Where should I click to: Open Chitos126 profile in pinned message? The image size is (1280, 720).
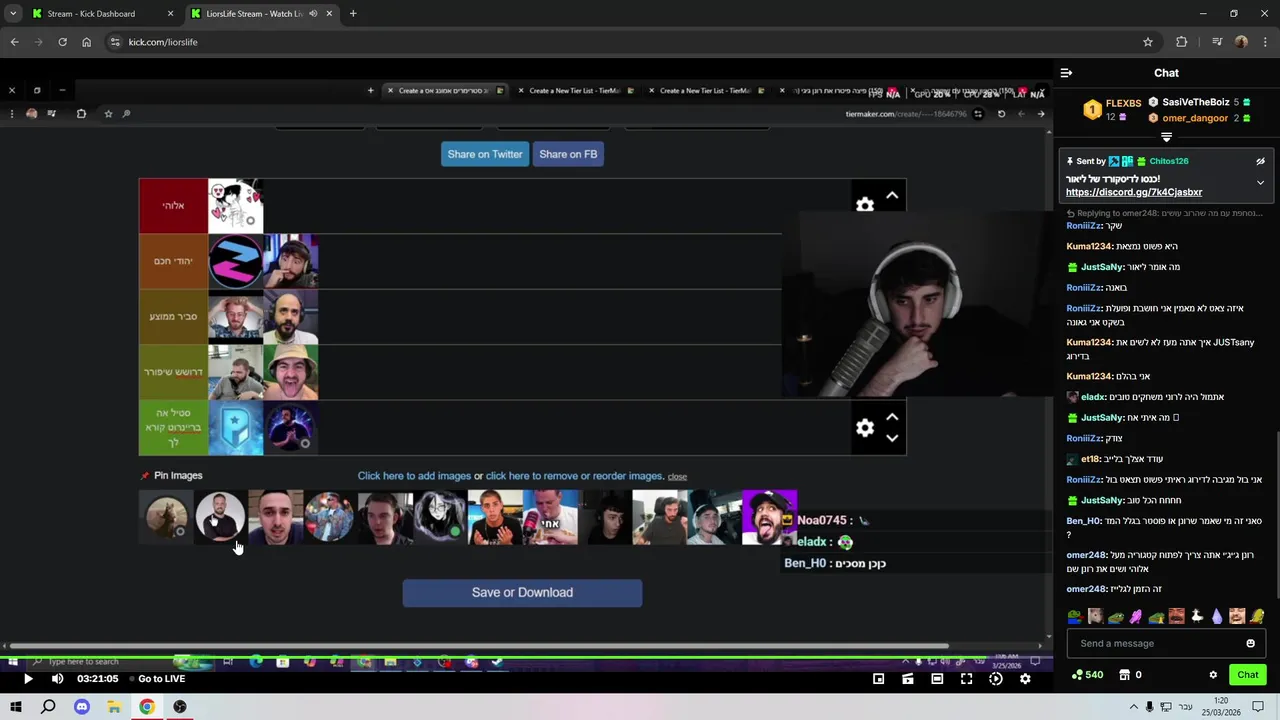click(1168, 161)
